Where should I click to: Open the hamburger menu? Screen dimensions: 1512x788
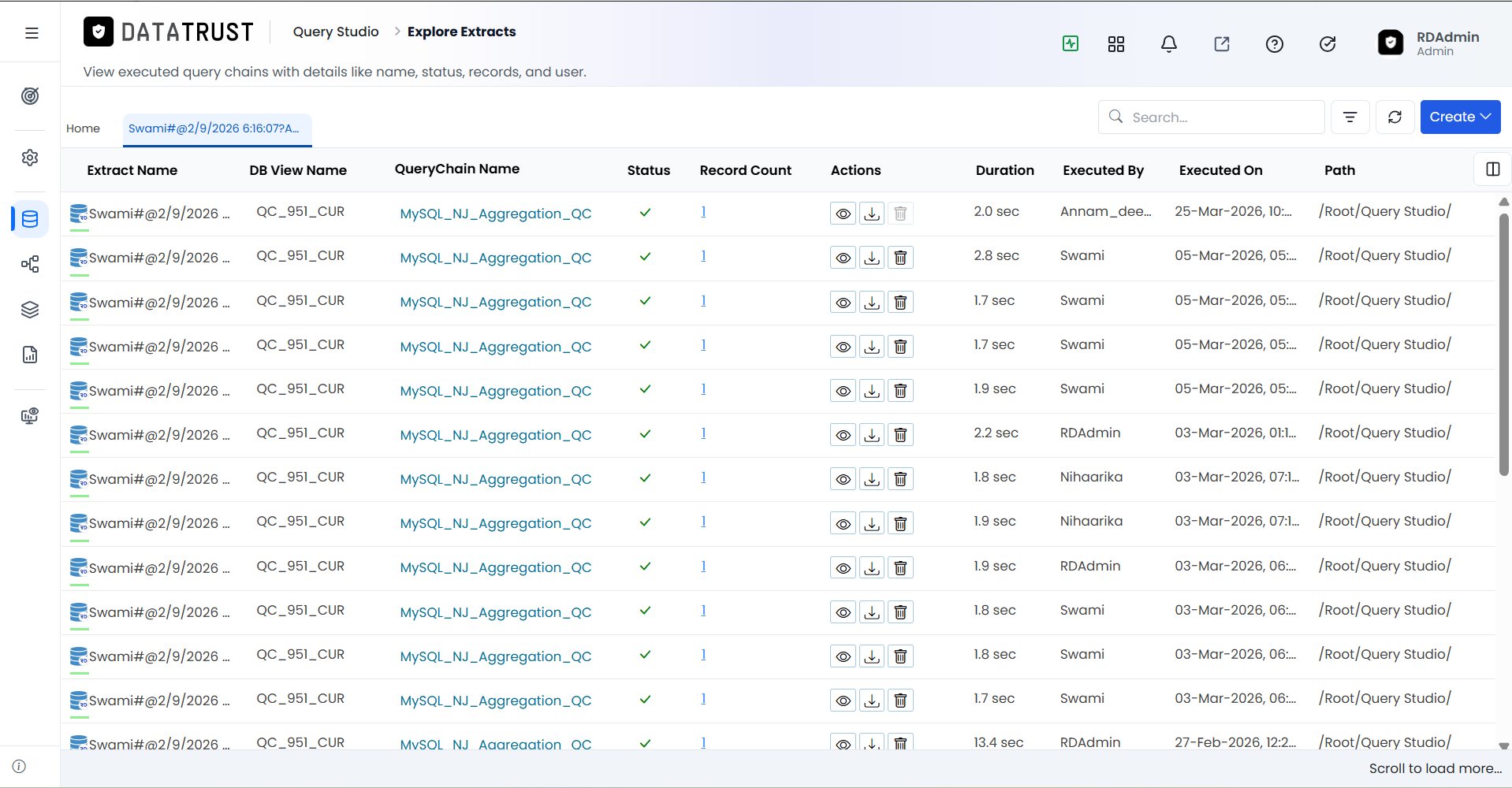[32, 33]
